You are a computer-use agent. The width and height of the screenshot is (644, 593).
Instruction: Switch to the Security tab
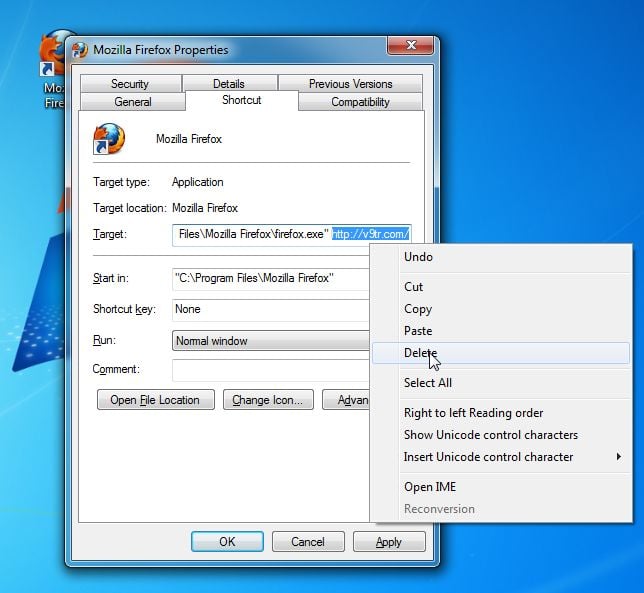click(x=130, y=84)
